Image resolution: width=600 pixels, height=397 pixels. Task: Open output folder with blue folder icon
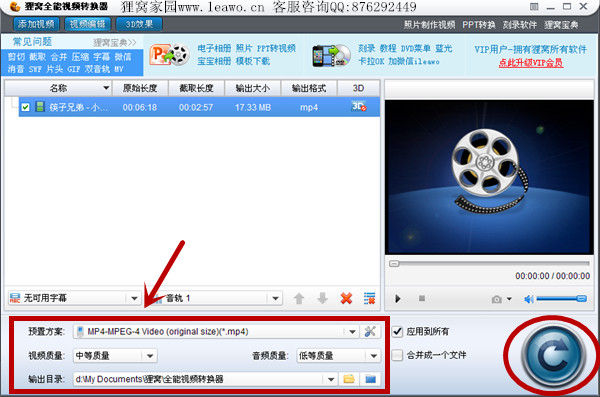[370, 379]
